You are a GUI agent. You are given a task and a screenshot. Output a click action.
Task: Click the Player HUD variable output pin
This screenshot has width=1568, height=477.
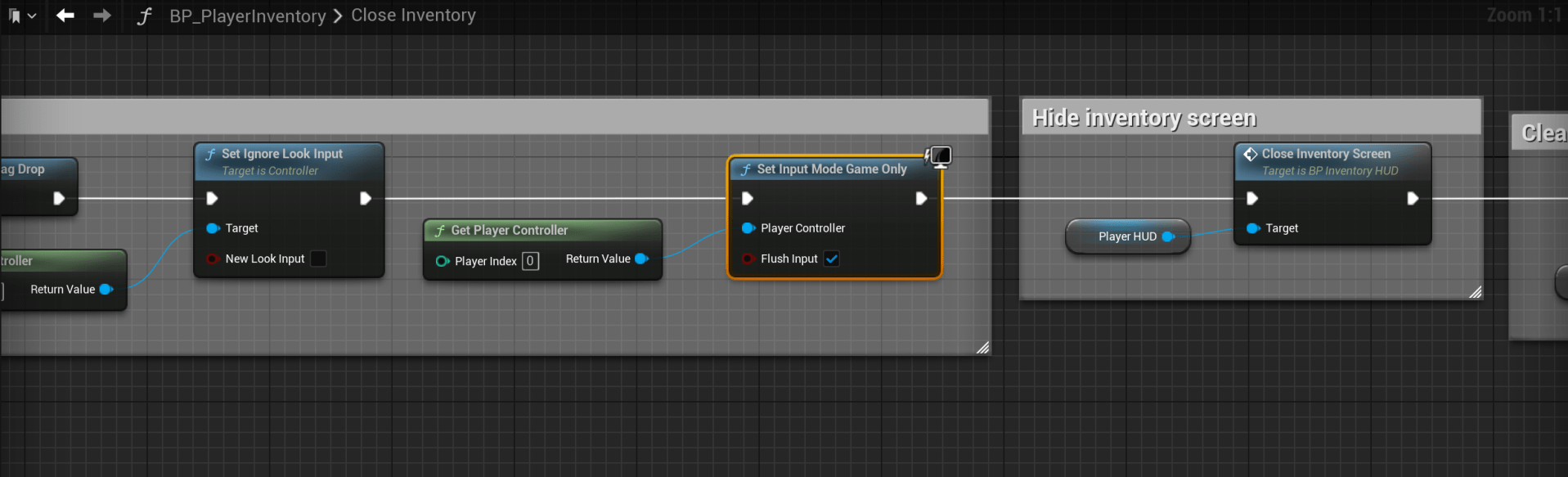click(x=1167, y=236)
